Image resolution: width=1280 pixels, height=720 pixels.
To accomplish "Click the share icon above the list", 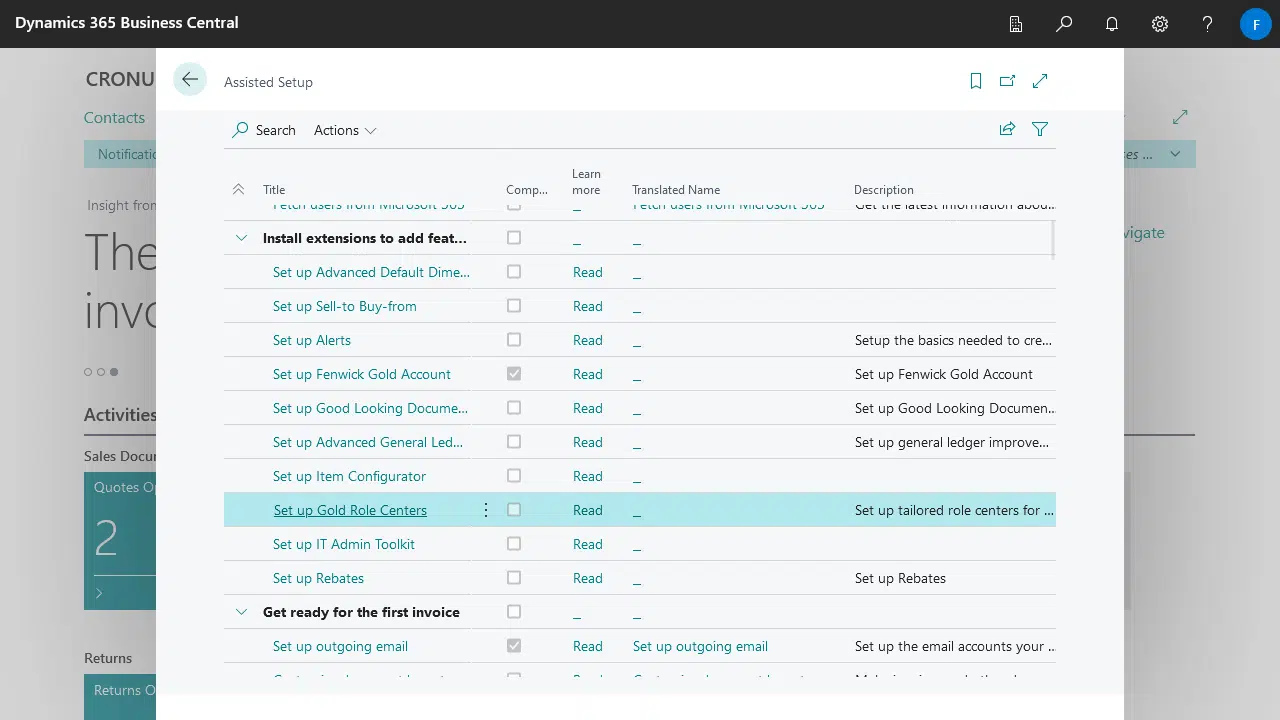I will (1007, 129).
